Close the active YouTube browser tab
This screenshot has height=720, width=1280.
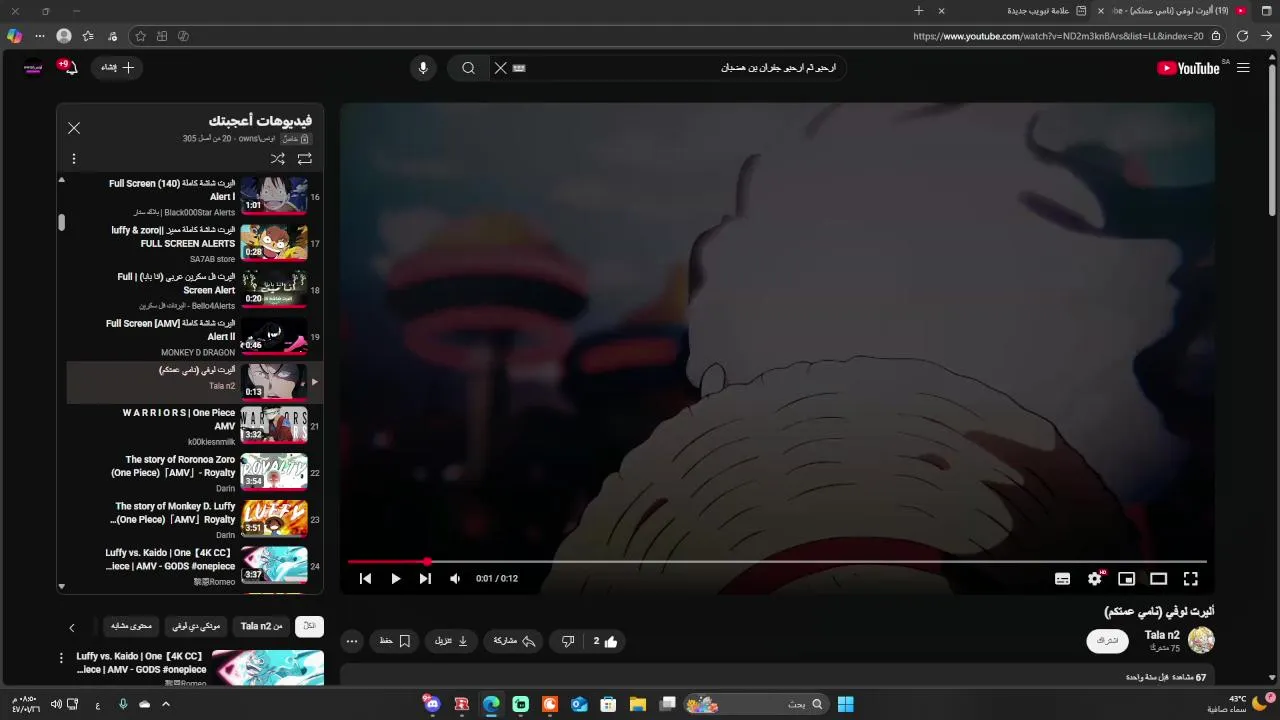(x=1101, y=11)
